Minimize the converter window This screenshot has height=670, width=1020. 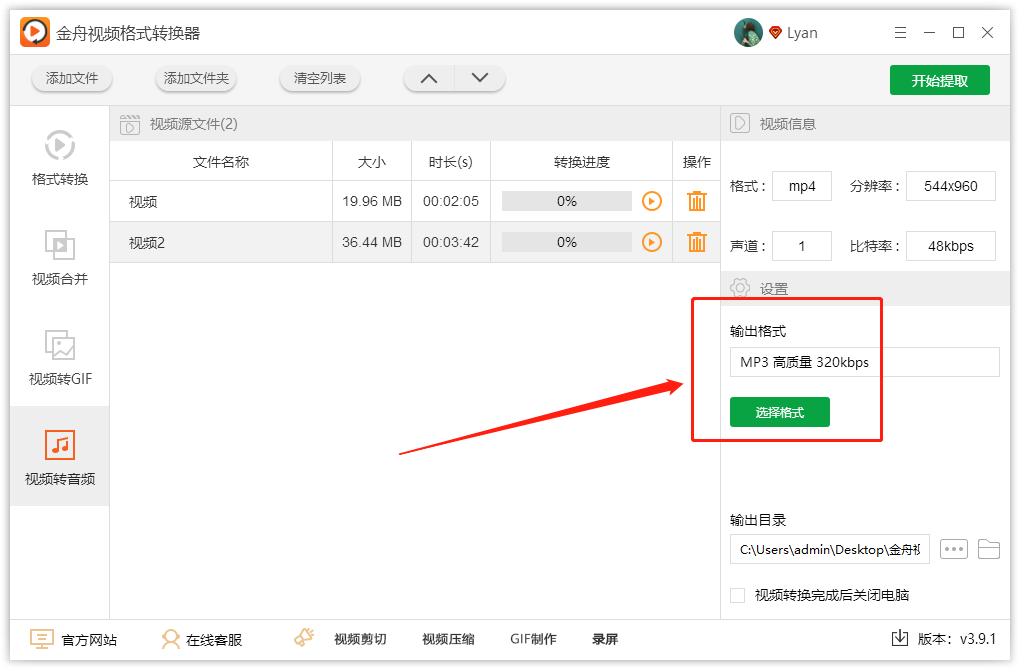tap(930, 33)
